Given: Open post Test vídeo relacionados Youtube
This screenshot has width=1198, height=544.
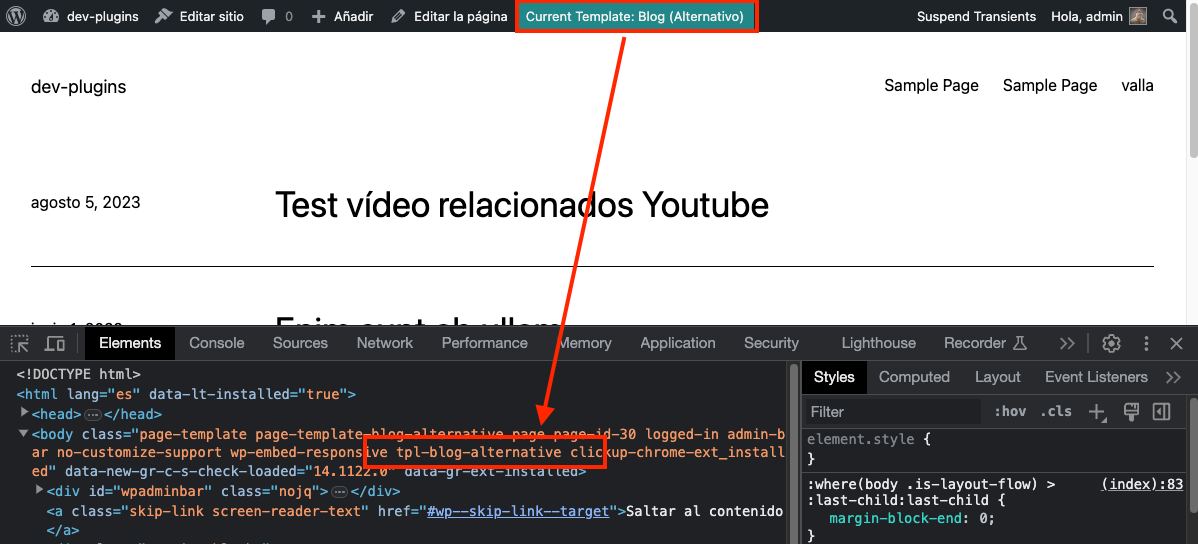Looking at the screenshot, I should (521, 205).
